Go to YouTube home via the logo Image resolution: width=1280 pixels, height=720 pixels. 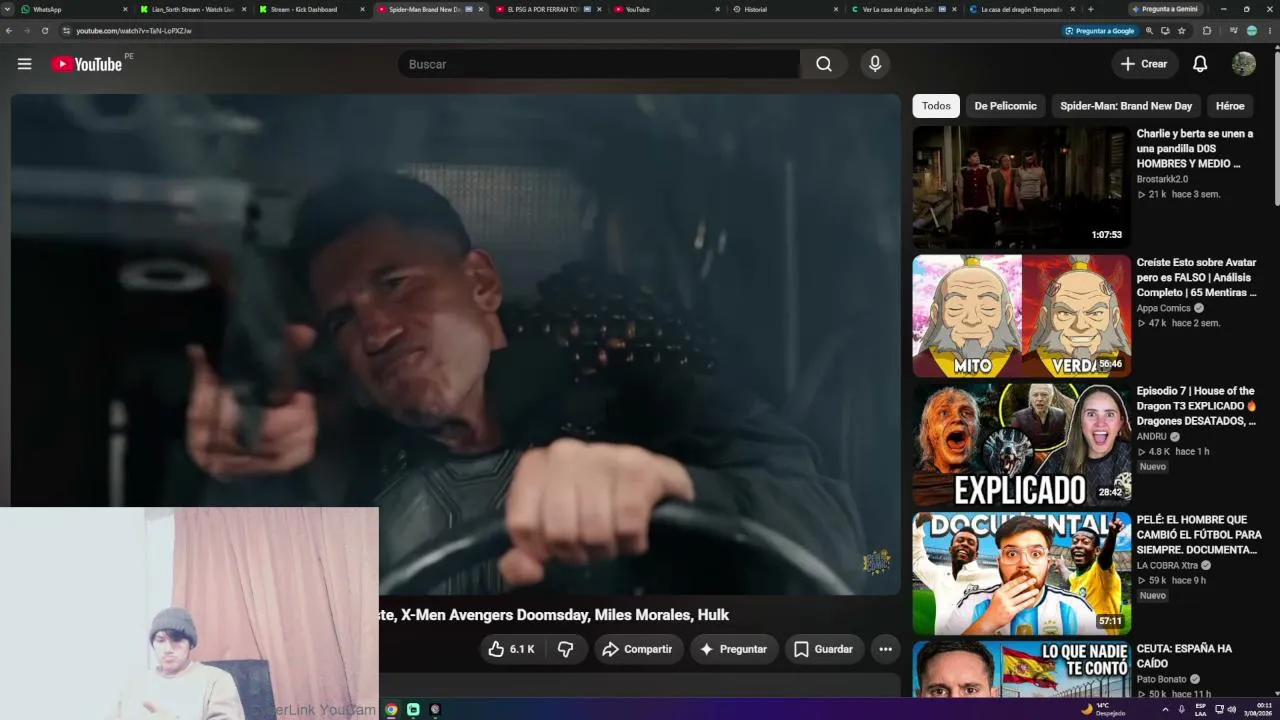pos(87,64)
